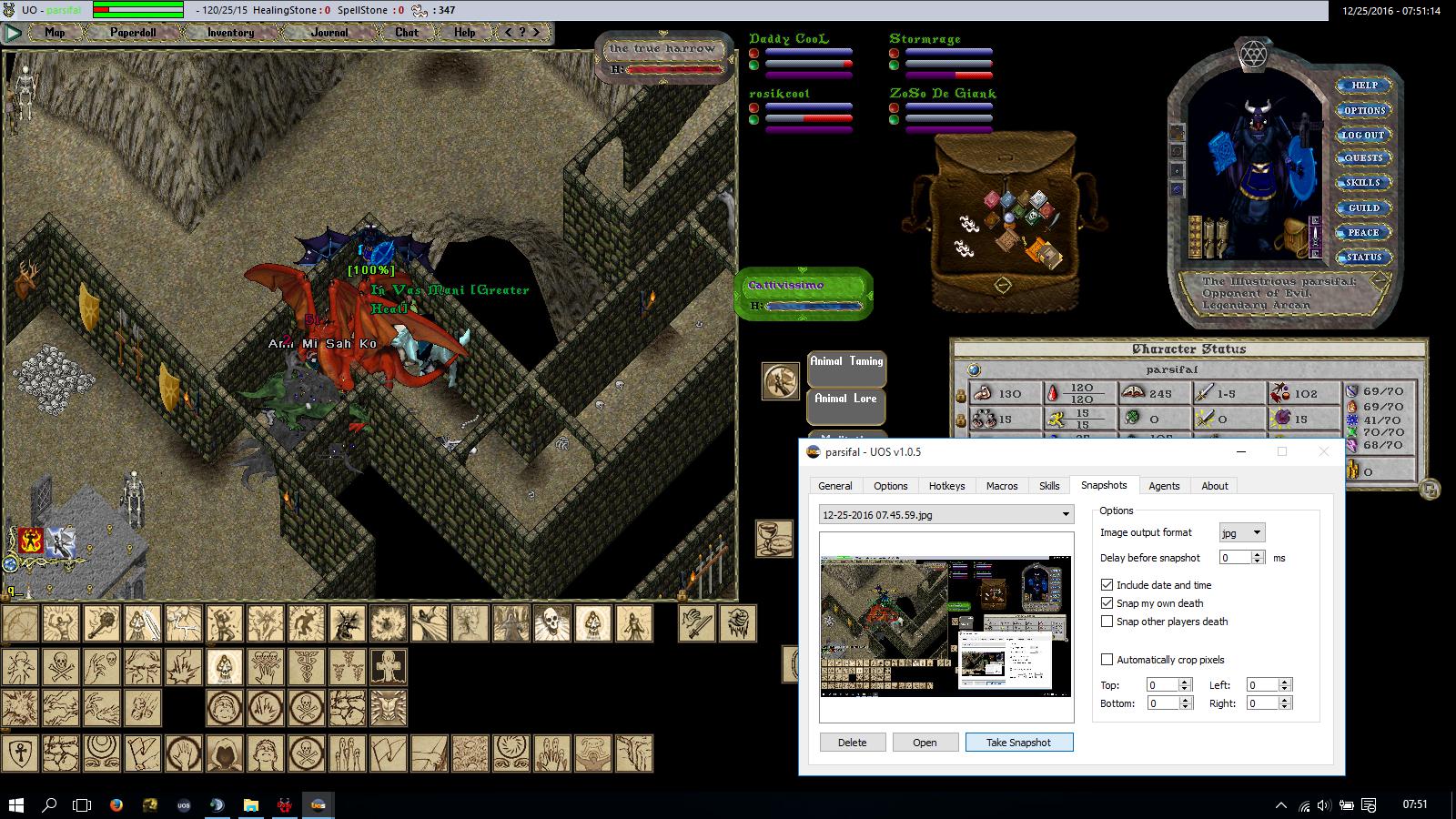Click the three skulls over hand icon

pos(265,667)
